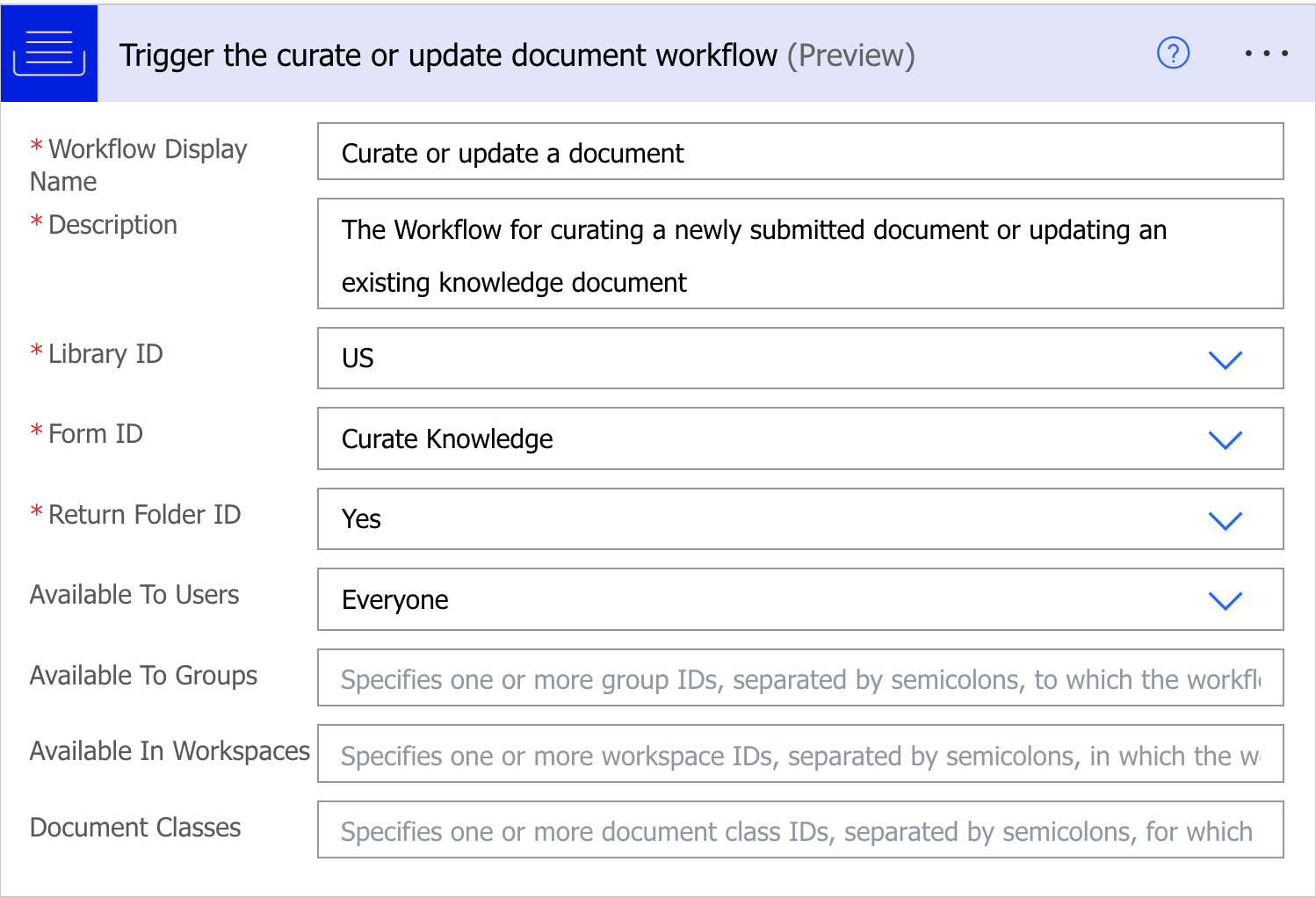Open the Return Folder ID dropdown arrow
Image resolution: width=1316 pixels, height=898 pixels.
1225,520
